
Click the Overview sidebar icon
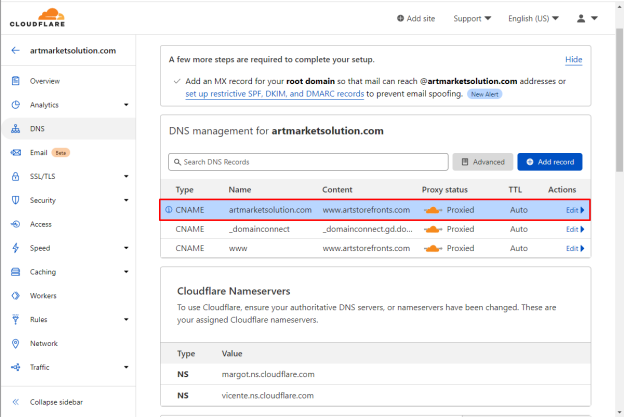tap(16, 81)
